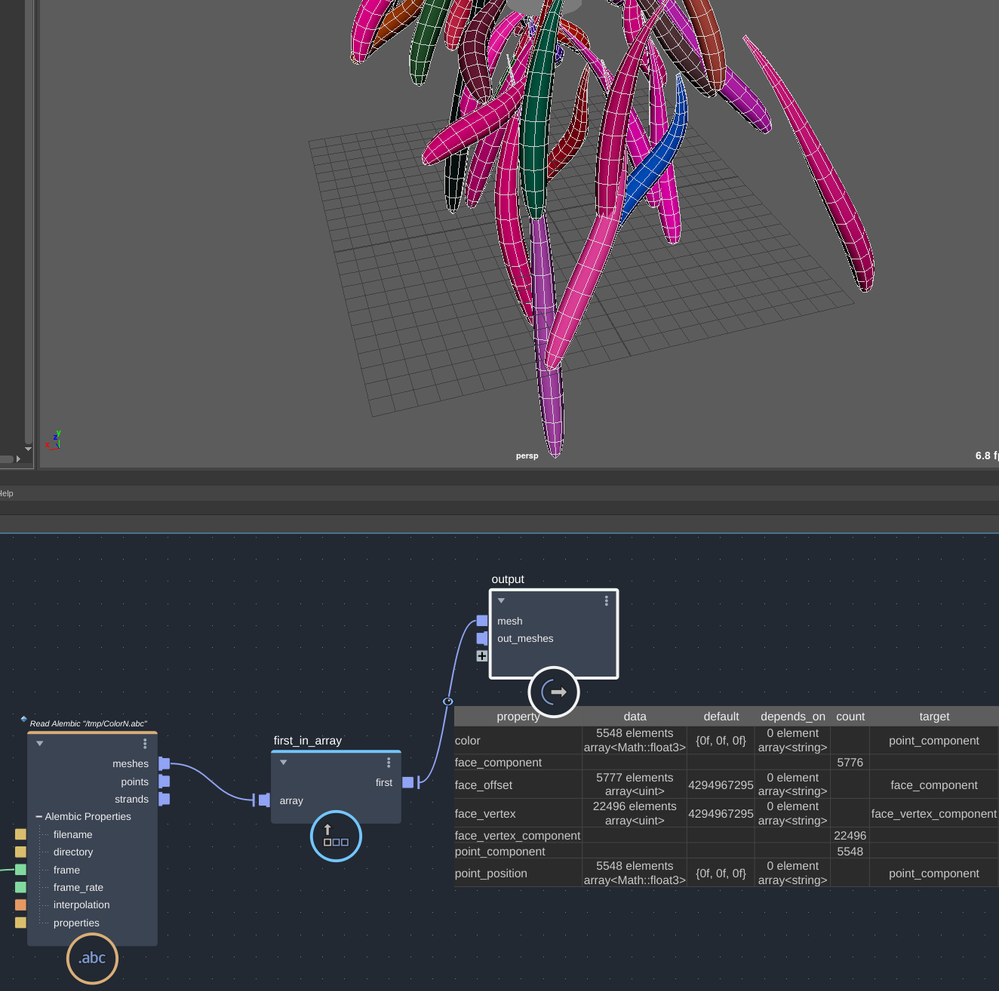Viewport: 999px width, 991px height.
Task: Click the interpolation orange port swatch
Action: pos(20,904)
